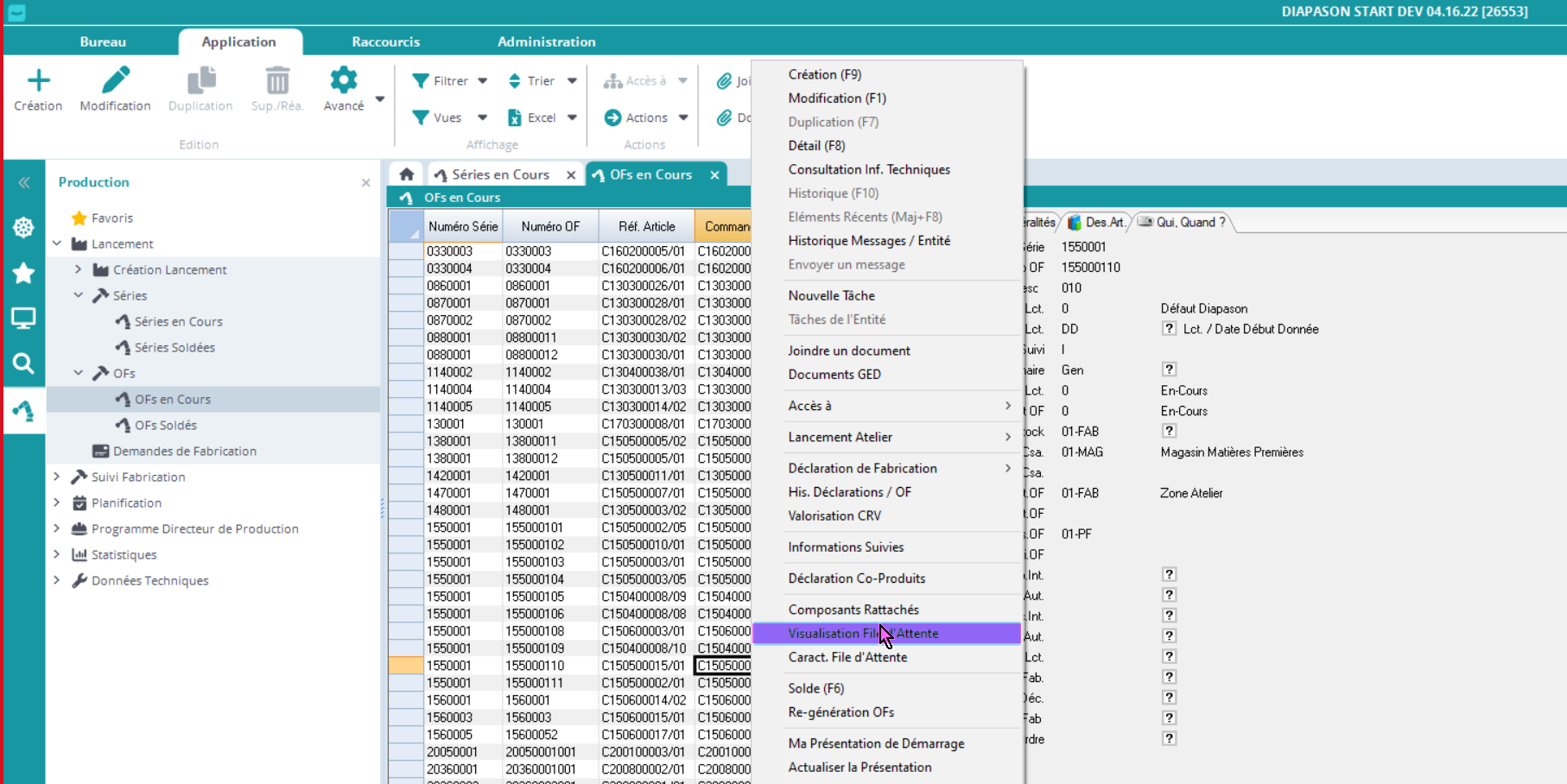Switch to the Administration ribbon tab

pos(546,41)
